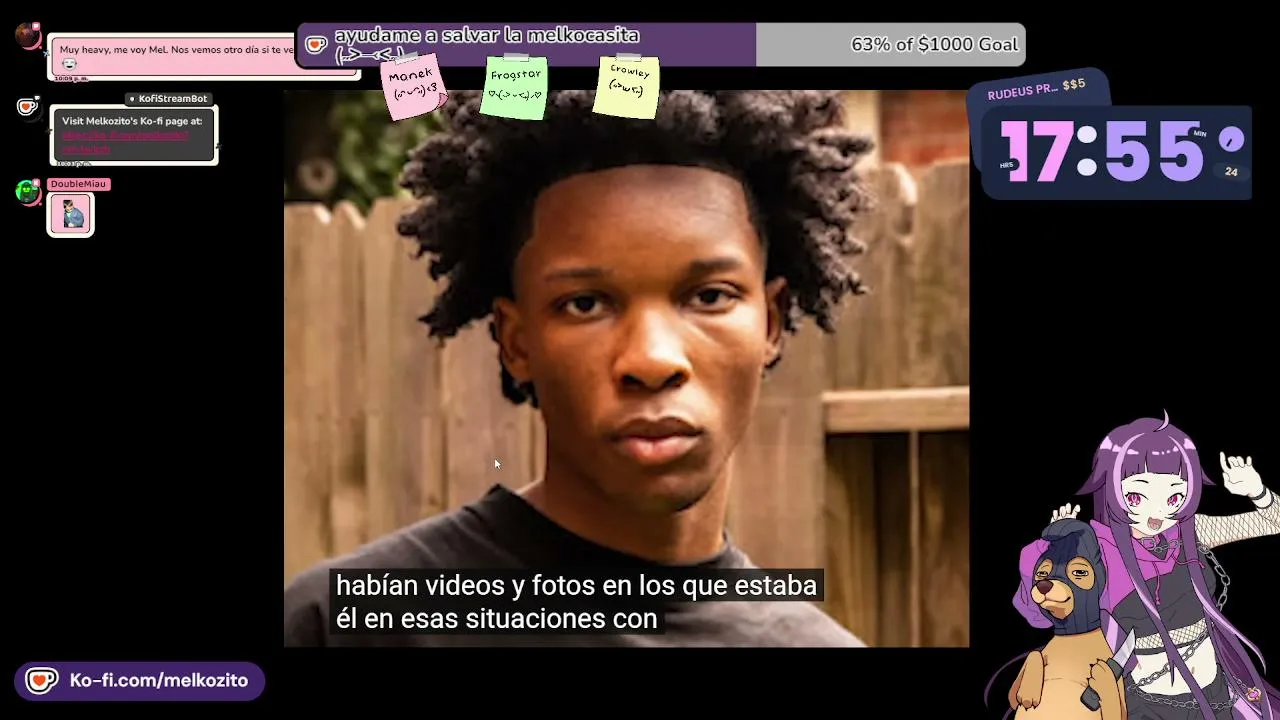Click the emote image in DoubleMiau's message
Image resolution: width=1280 pixels, height=720 pixels.
[71, 214]
